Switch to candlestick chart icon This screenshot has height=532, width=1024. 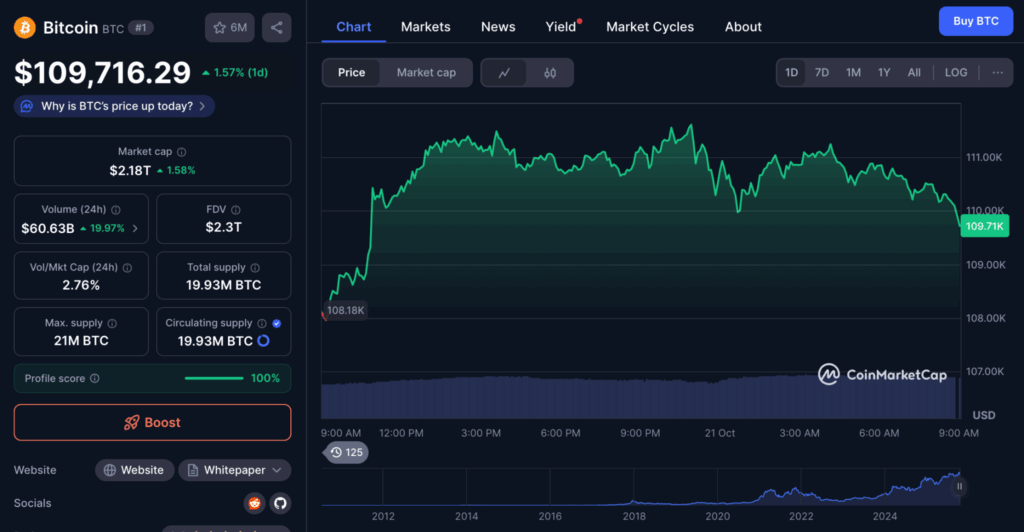click(x=550, y=73)
